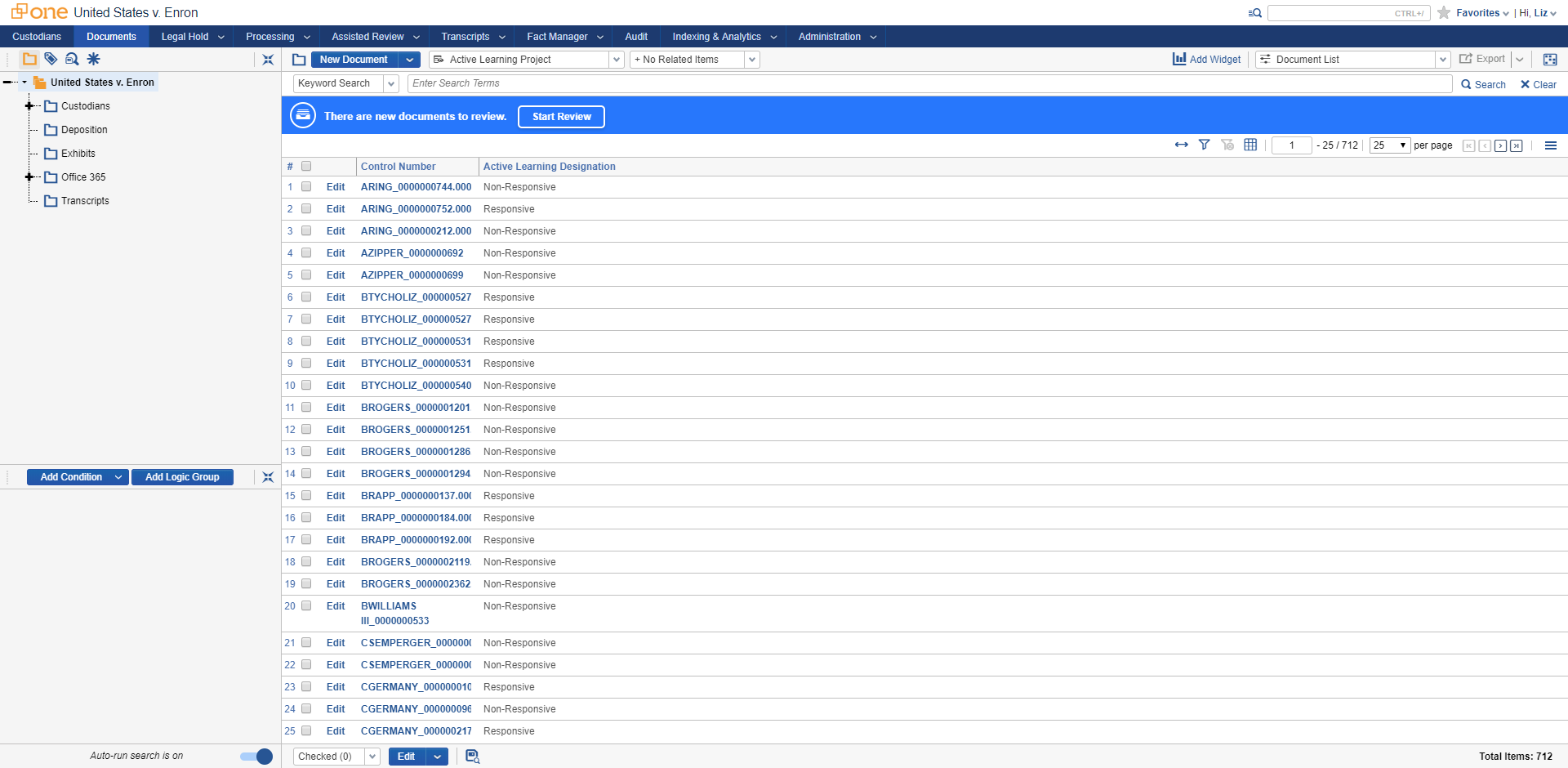Click the grid column selector icon
Screen dimensions: 1568x768
(x=1249, y=145)
